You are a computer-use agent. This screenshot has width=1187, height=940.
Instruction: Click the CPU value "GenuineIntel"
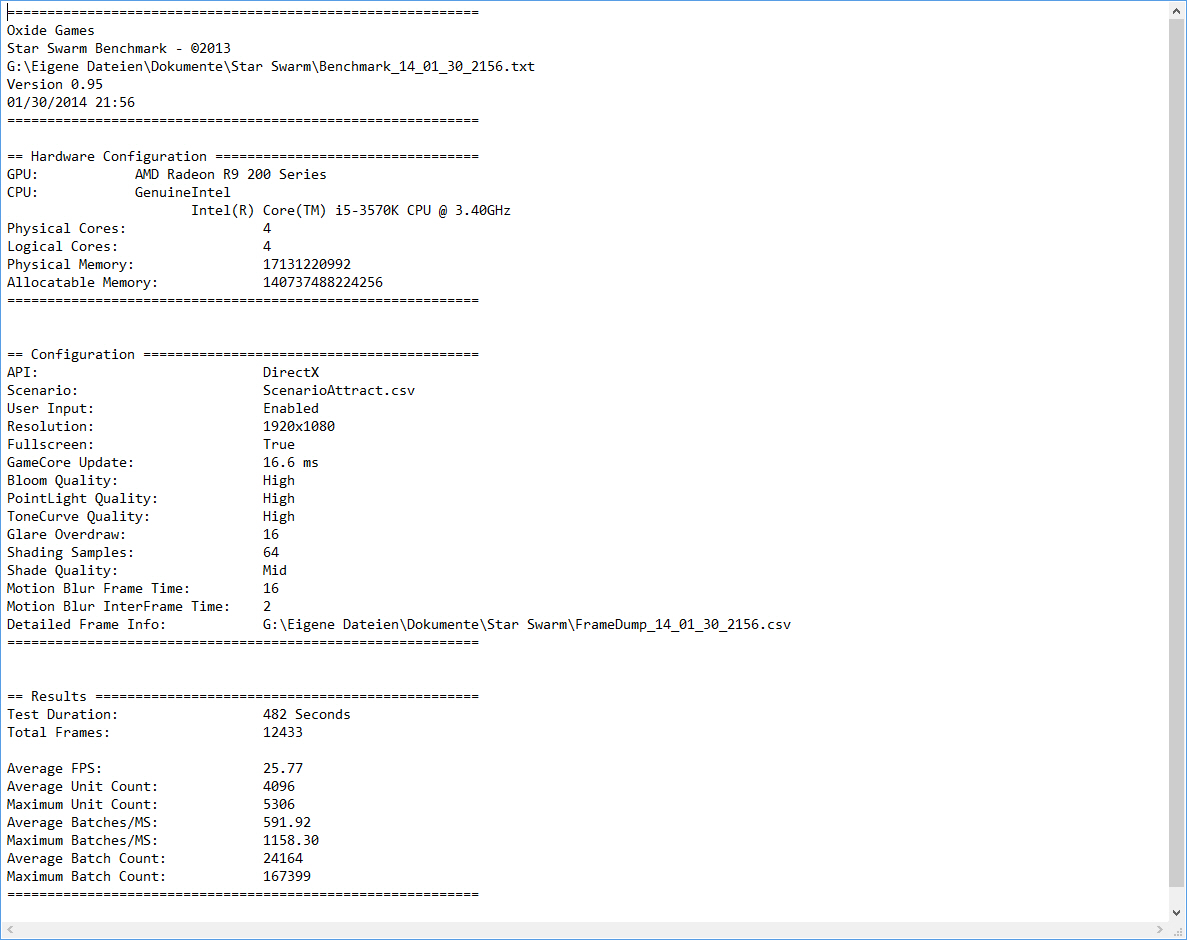click(x=182, y=192)
